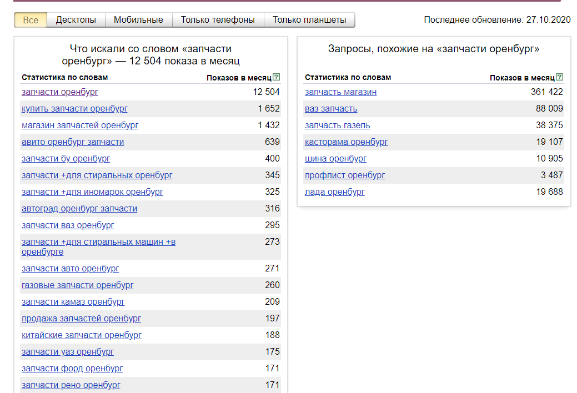Open the 'запчасти оренбург' query link

tap(60, 92)
